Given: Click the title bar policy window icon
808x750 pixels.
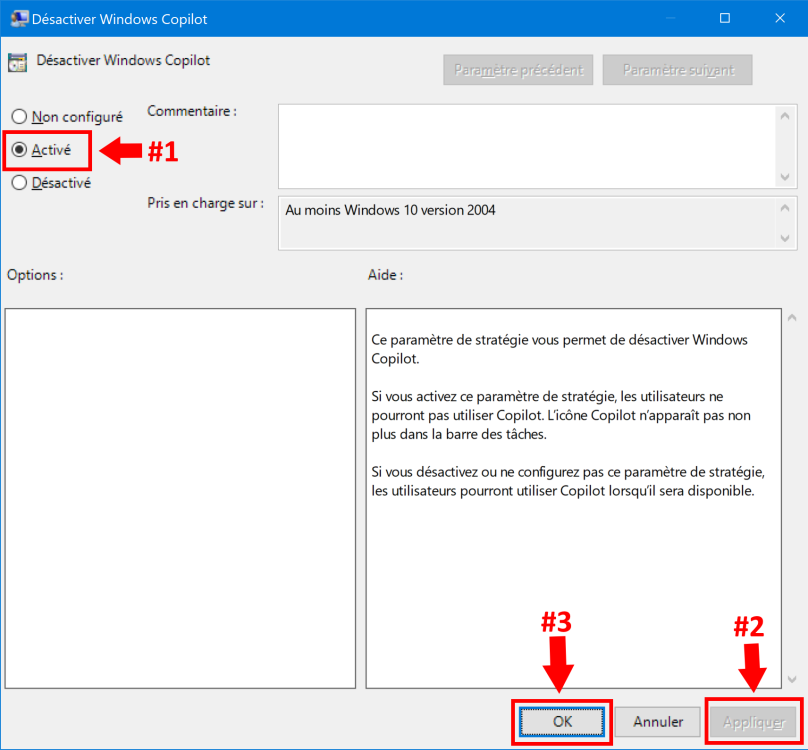Looking at the screenshot, I should pos(19,19).
